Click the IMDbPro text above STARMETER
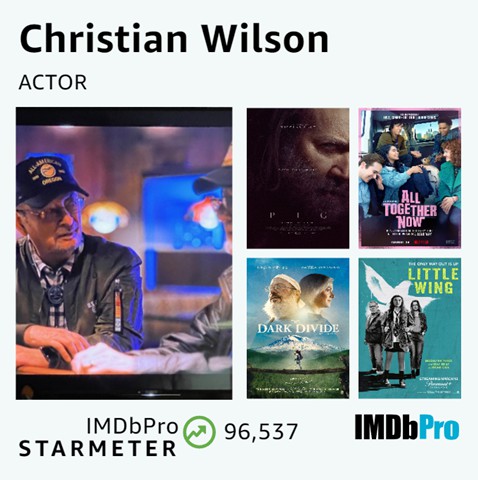Image resolution: width=478 pixels, height=480 pixels. (132, 426)
